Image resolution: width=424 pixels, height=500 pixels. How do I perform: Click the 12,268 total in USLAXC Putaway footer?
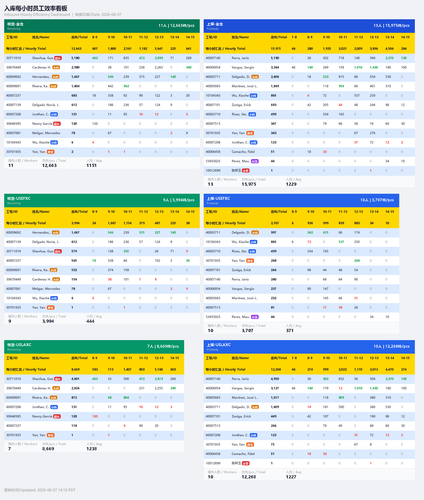249,477
